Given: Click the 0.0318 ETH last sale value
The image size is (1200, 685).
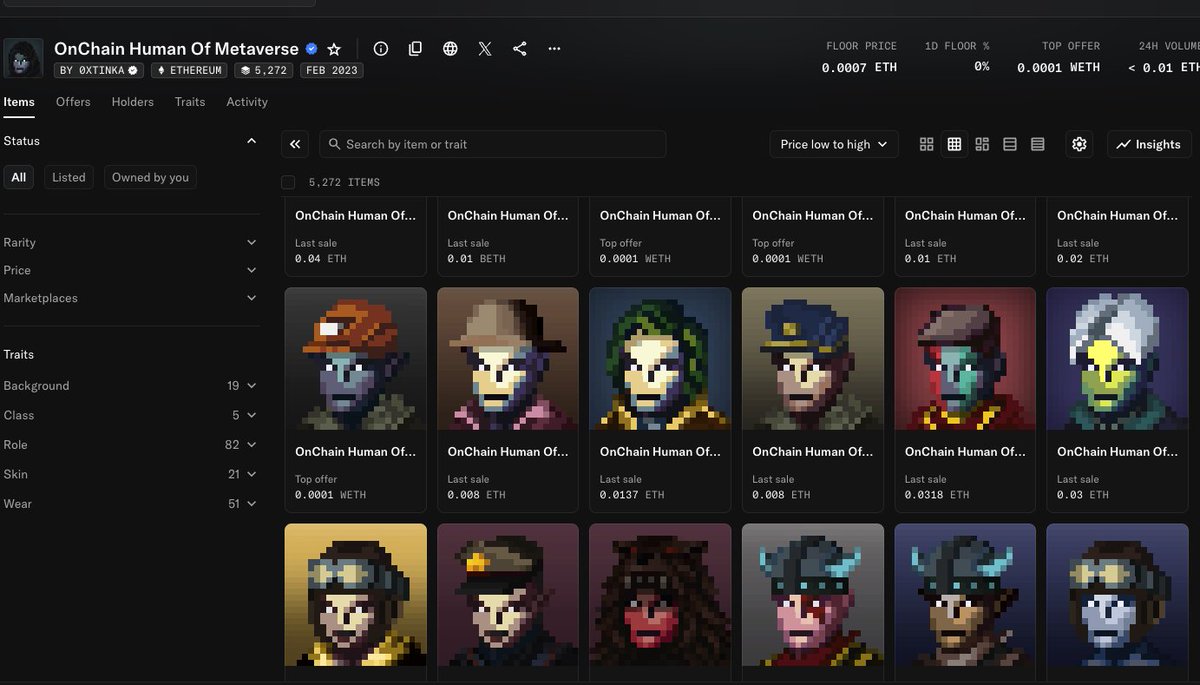Looking at the screenshot, I should pos(937,494).
